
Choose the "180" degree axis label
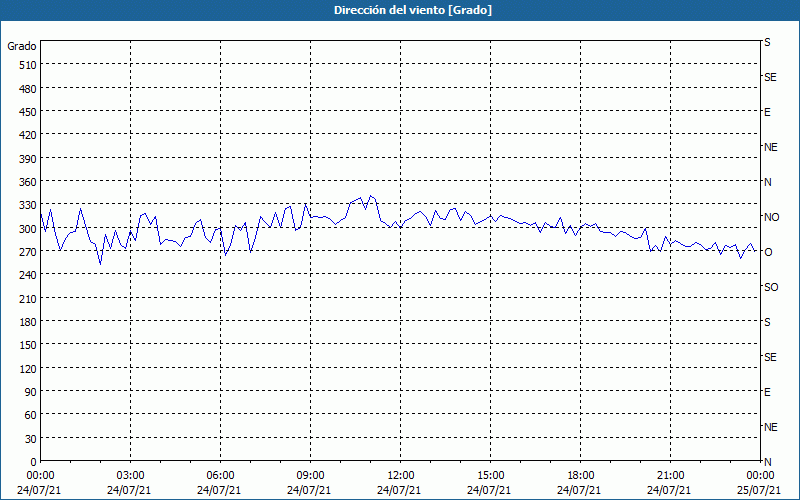click(29, 322)
